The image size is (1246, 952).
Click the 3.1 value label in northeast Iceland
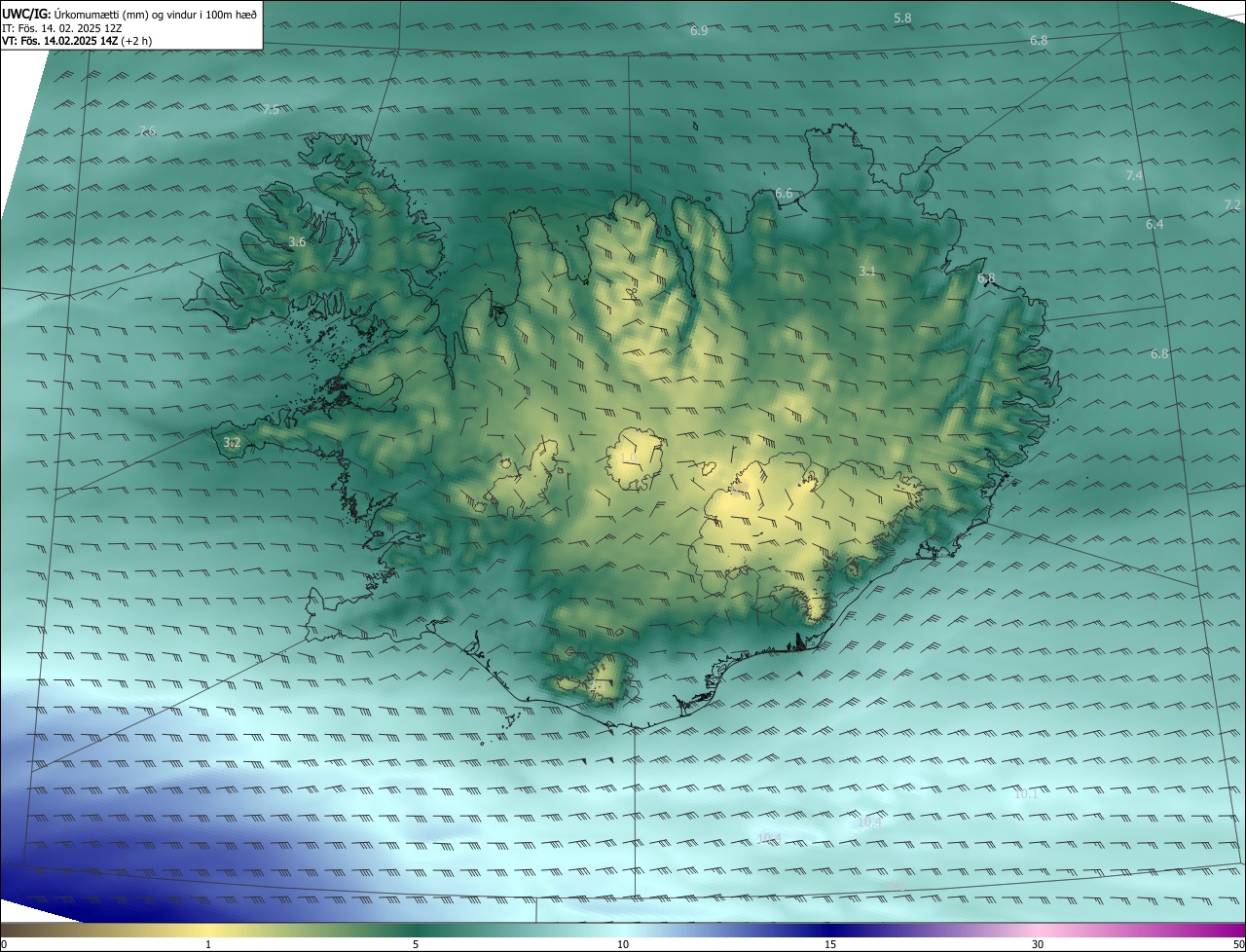coord(867,271)
